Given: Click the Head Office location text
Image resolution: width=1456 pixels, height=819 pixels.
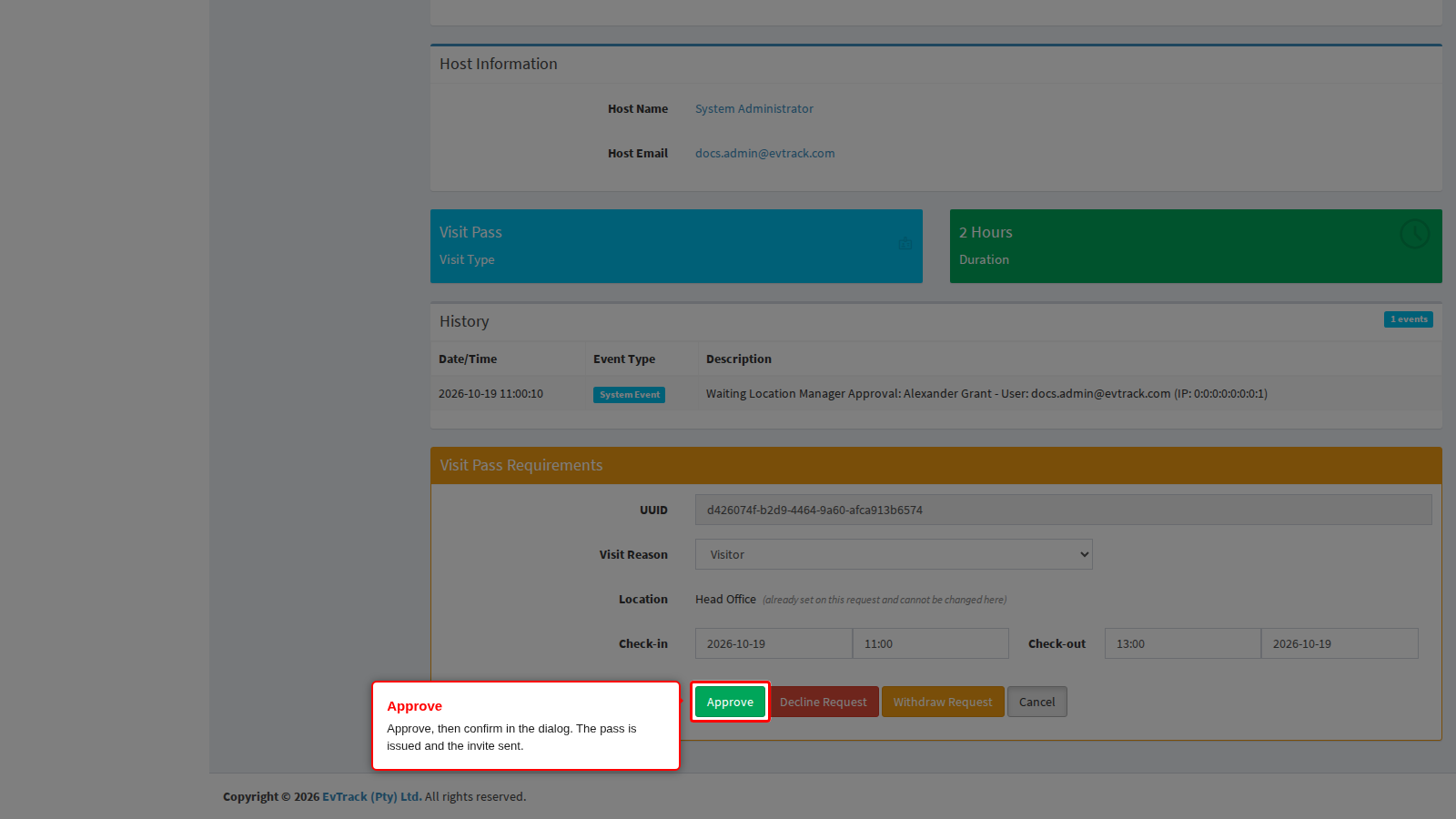Looking at the screenshot, I should (725, 599).
